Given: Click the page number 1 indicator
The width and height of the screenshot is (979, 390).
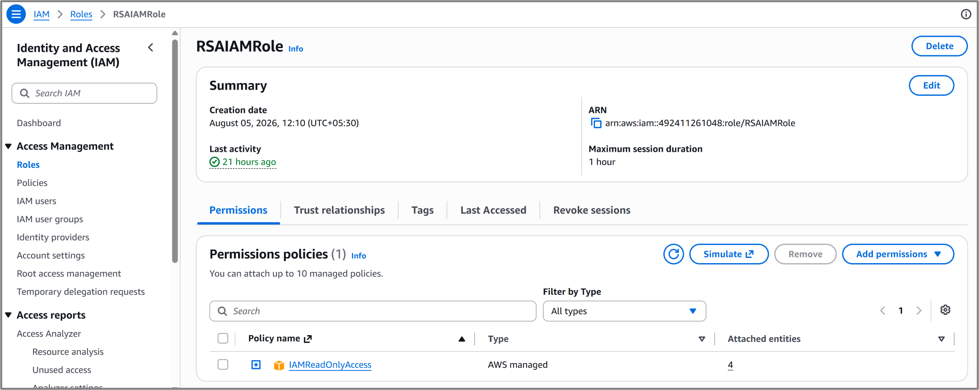Looking at the screenshot, I should pyautogui.click(x=900, y=311).
